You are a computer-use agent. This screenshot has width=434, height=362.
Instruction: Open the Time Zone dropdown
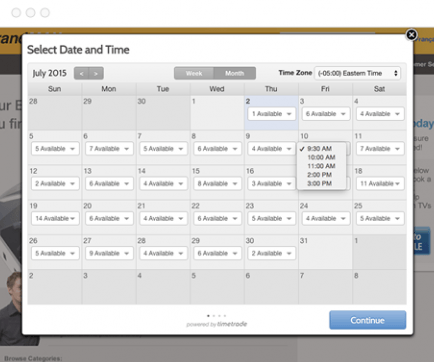pyautogui.click(x=357, y=73)
